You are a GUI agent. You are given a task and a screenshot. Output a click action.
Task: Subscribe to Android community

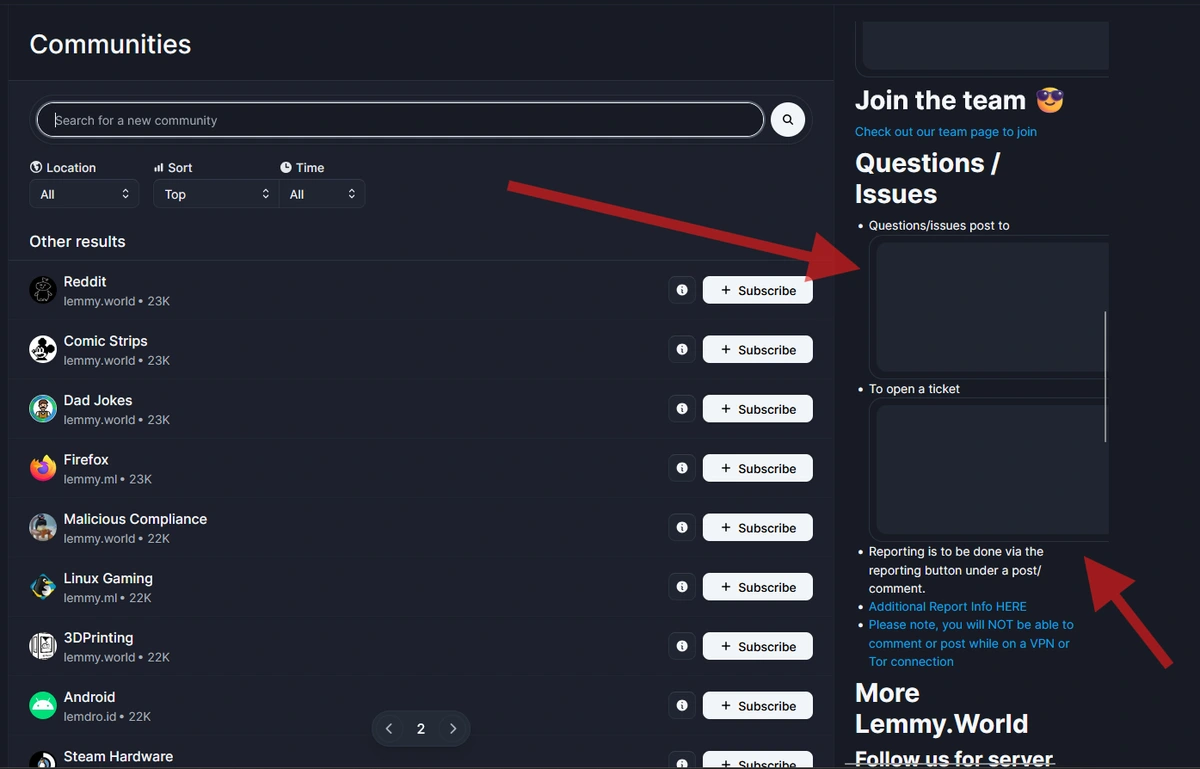pos(758,705)
